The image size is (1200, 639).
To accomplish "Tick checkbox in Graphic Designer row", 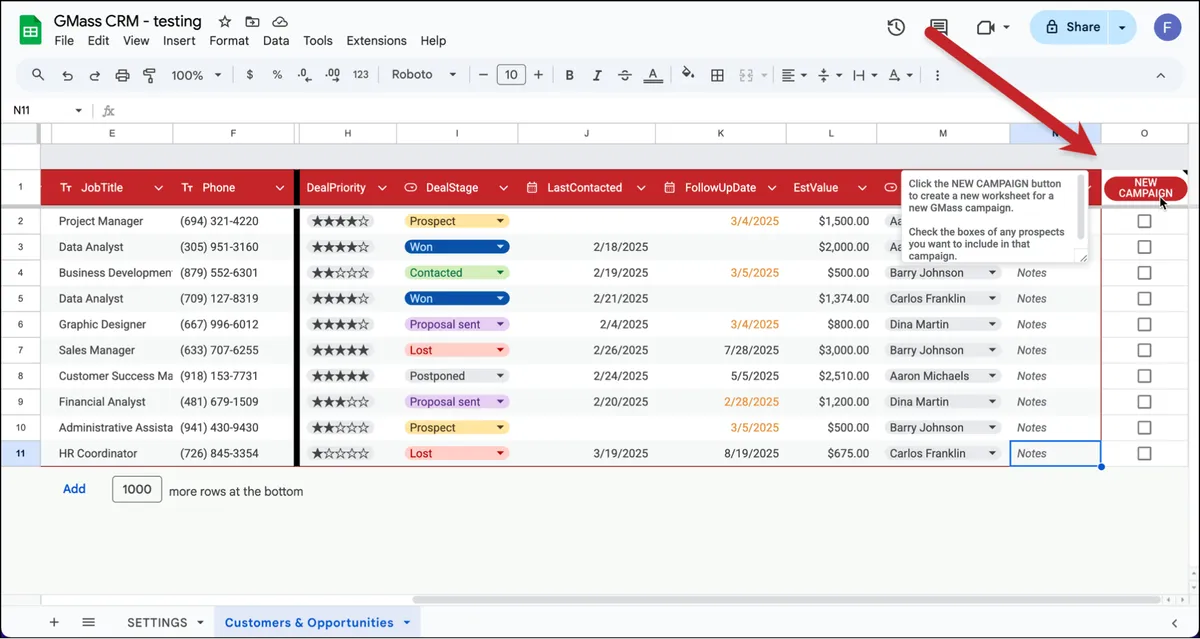I will (1144, 324).
